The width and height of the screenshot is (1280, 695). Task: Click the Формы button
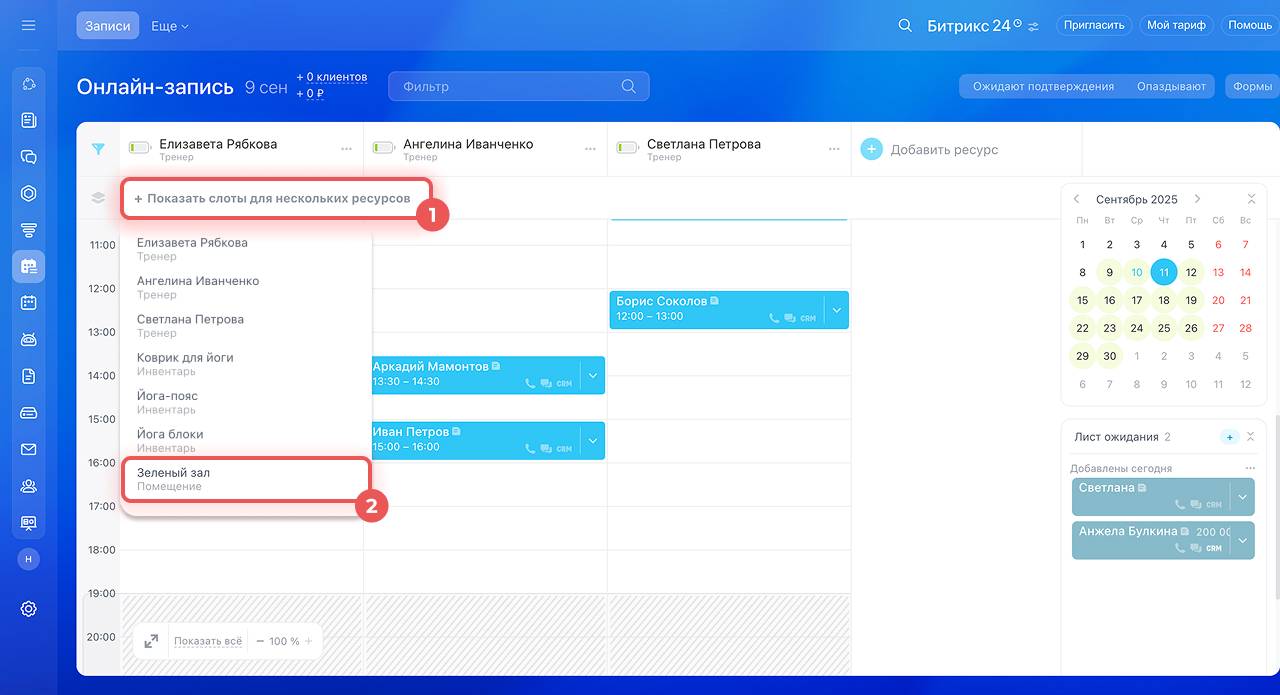click(x=1252, y=87)
